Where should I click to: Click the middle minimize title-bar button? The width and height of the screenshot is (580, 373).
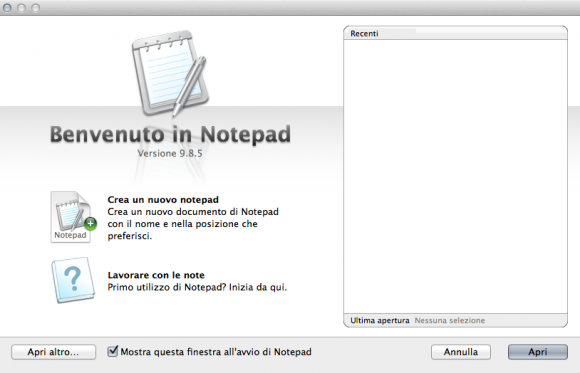21,7
